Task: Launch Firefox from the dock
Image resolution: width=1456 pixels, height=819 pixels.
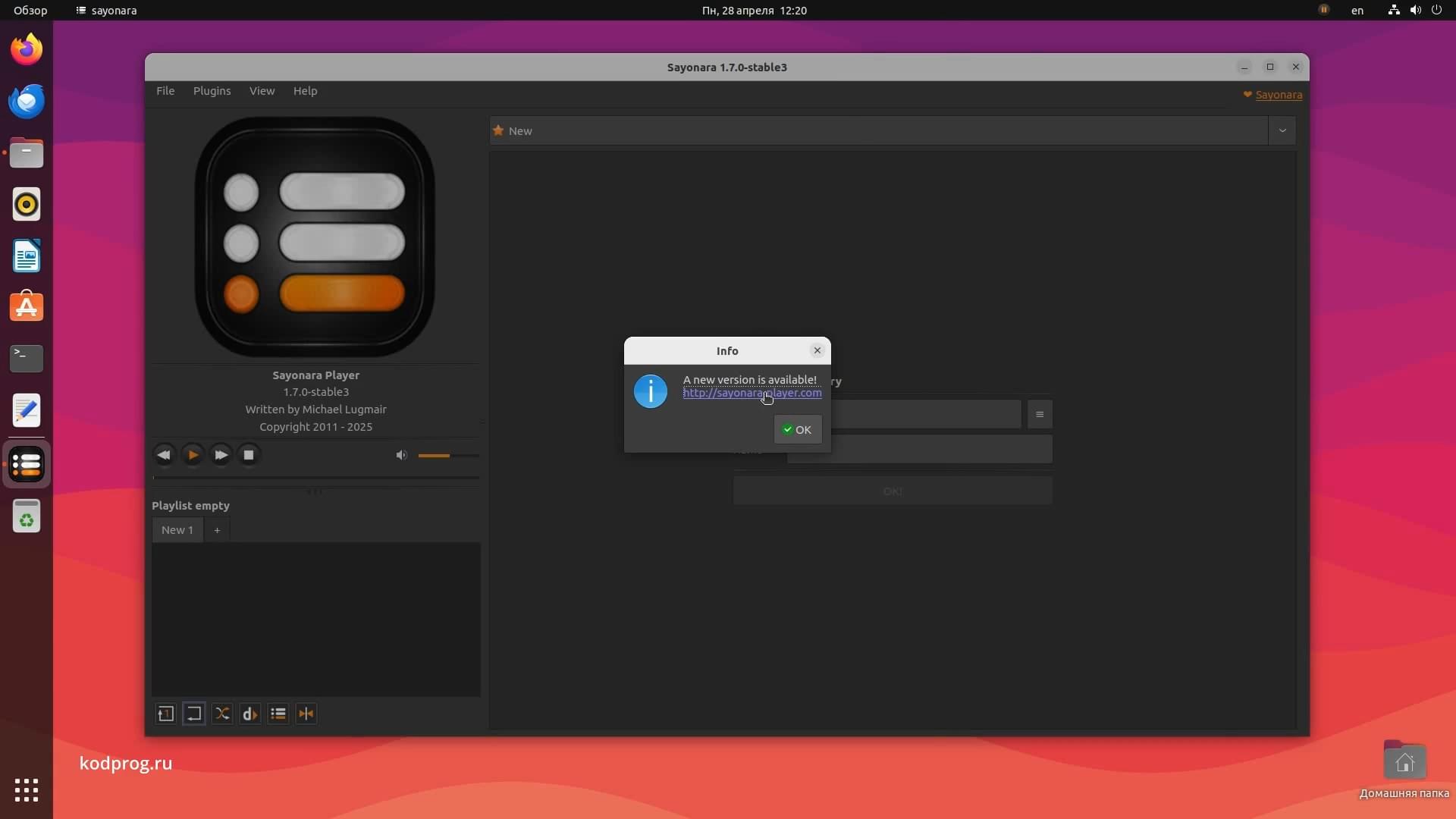Action: point(27,50)
